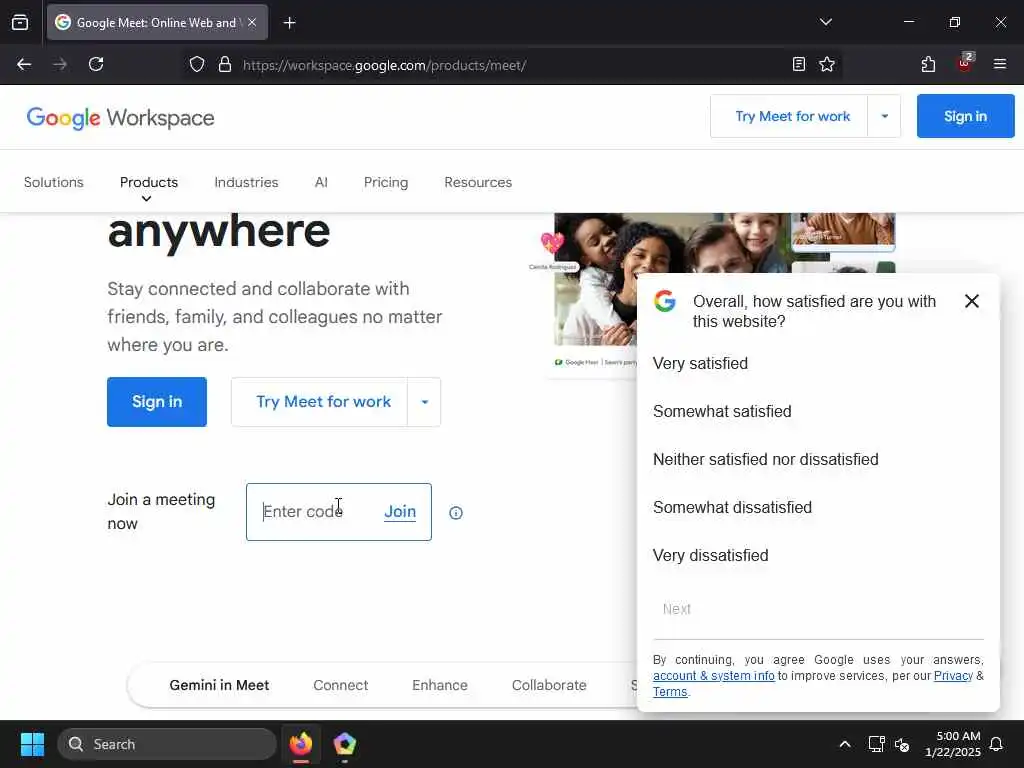Screen dimensions: 1024x768
Task: View site security lock icon
Action: (x=225, y=64)
